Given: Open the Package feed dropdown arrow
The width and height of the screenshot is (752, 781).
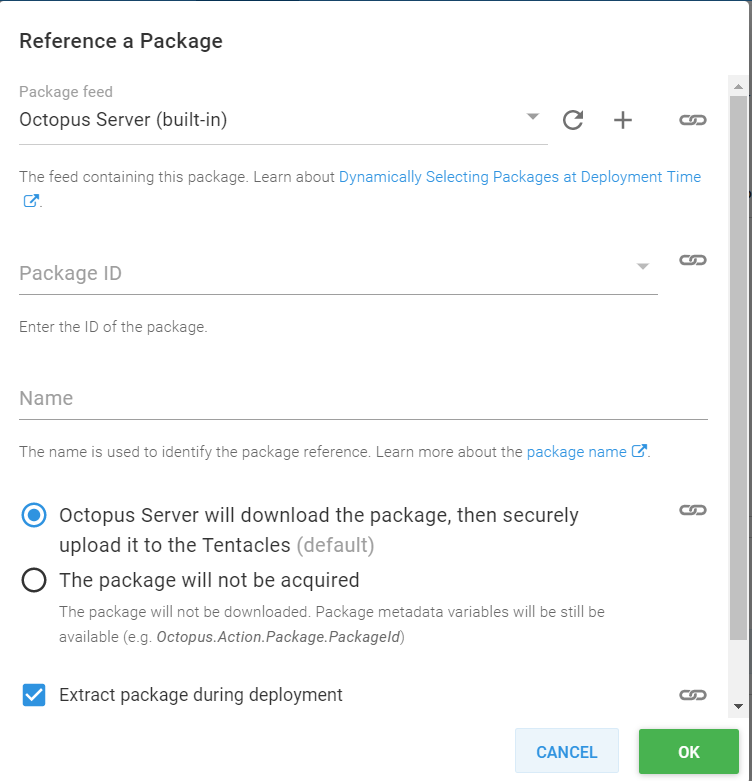Looking at the screenshot, I should (533, 118).
